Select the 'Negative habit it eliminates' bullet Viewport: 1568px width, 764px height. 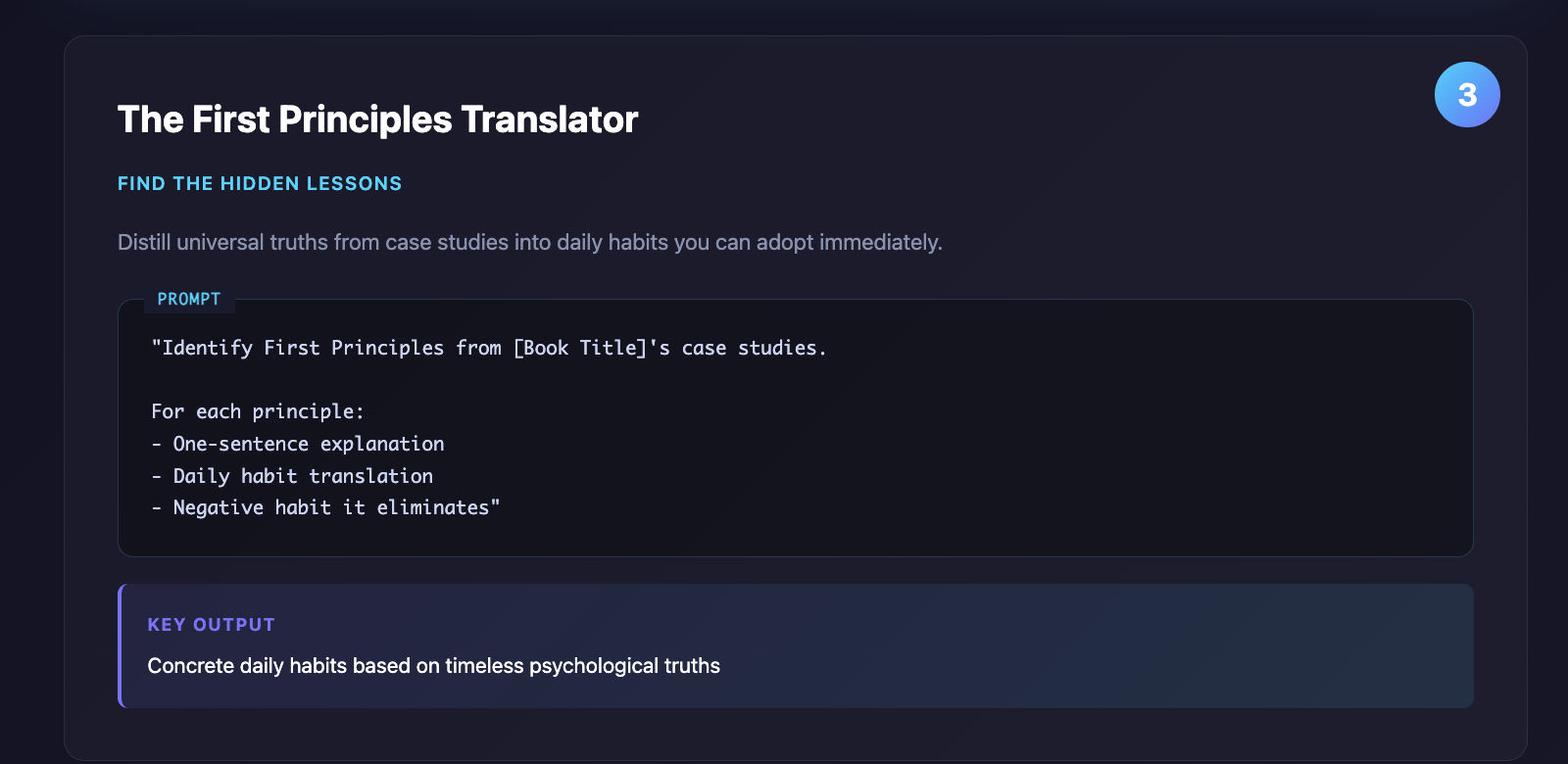(335, 507)
